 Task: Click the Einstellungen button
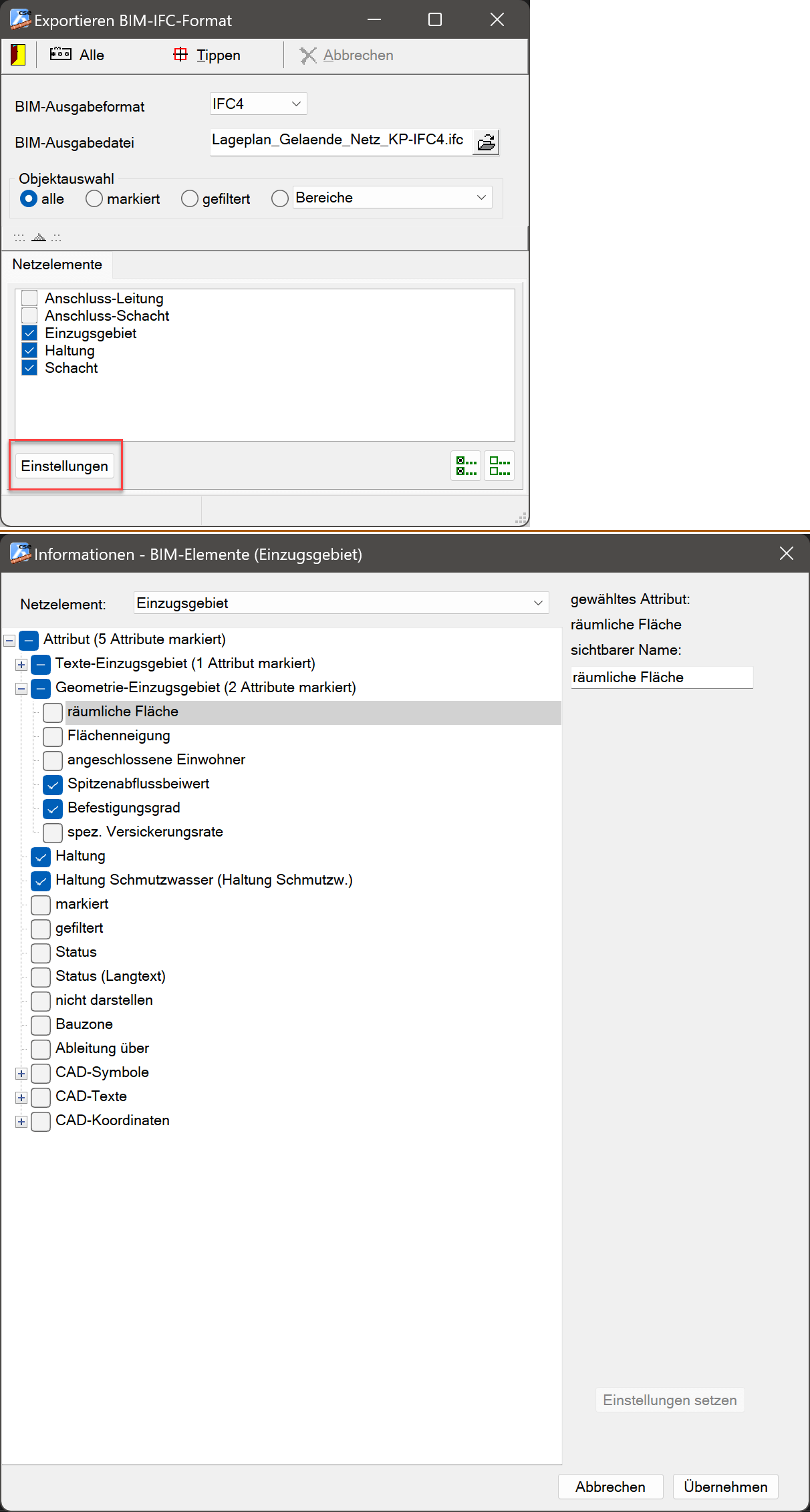point(65,466)
